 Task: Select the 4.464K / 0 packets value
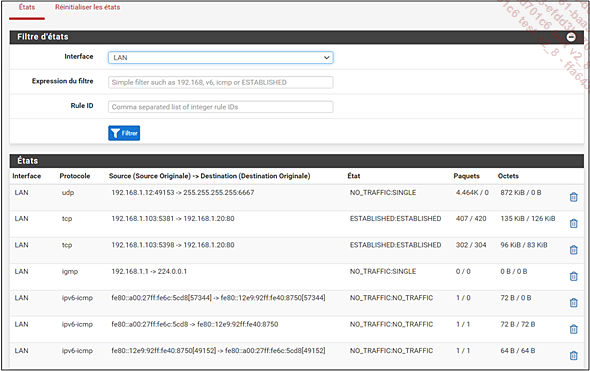(x=472, y=193)
